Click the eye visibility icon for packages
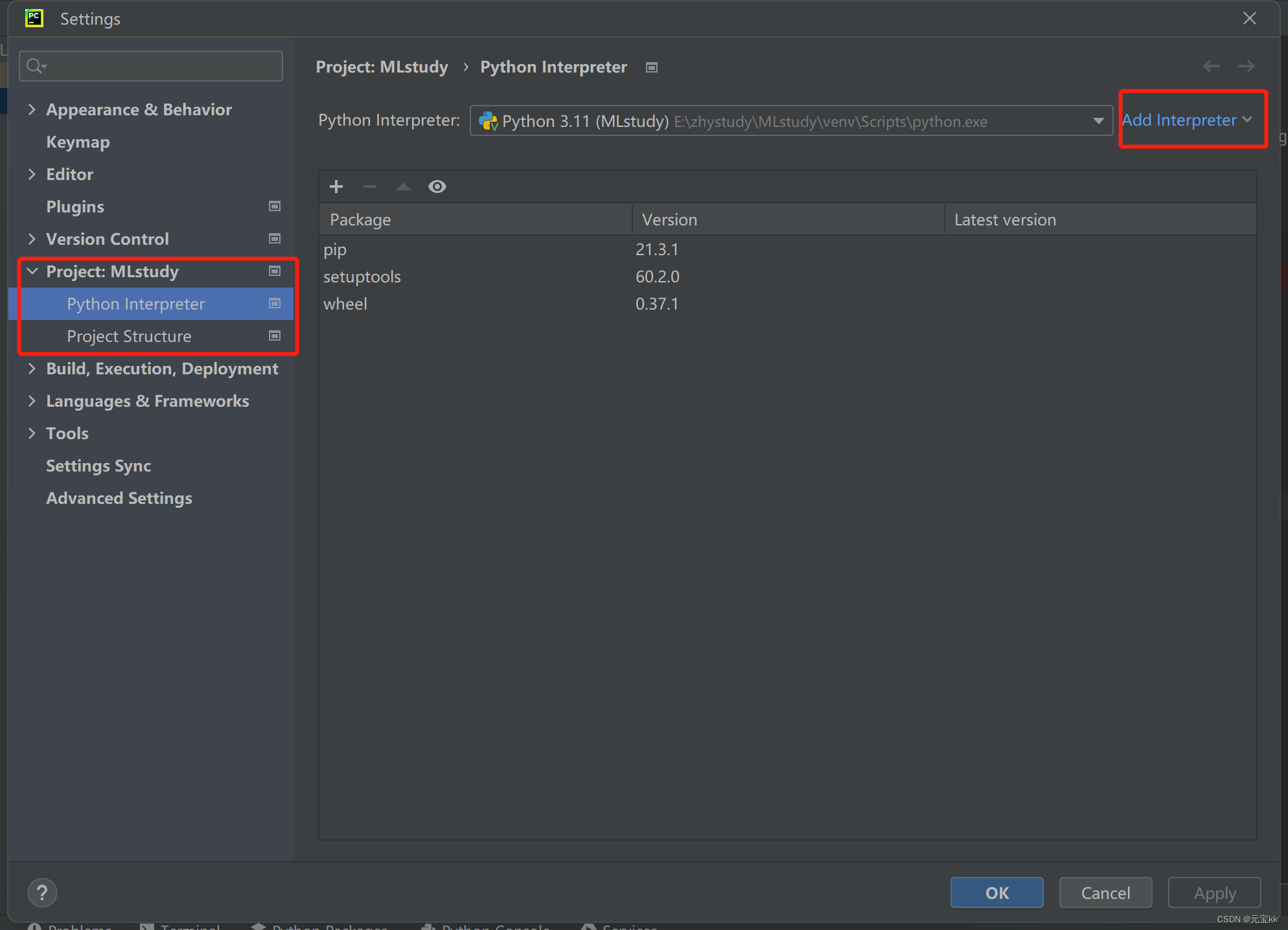The image size is (1288, 930). click(436, 186)
